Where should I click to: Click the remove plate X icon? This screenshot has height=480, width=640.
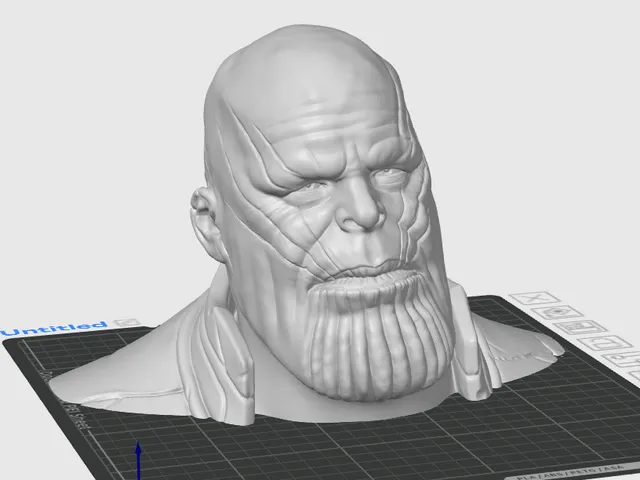(x=535, y=298)
